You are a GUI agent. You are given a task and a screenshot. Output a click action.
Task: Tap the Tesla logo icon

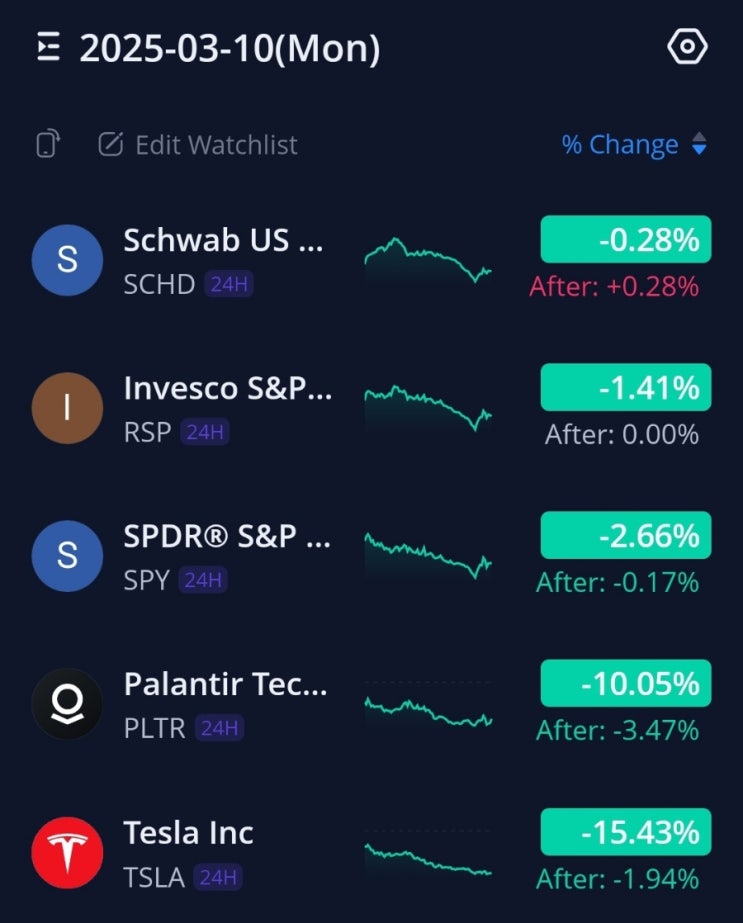[67, 852]
